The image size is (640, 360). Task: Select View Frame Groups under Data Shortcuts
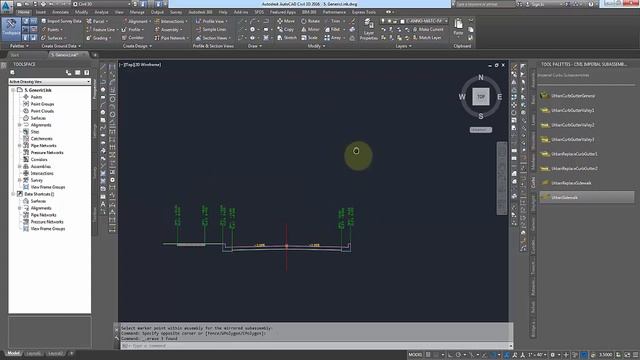point(48,229)
